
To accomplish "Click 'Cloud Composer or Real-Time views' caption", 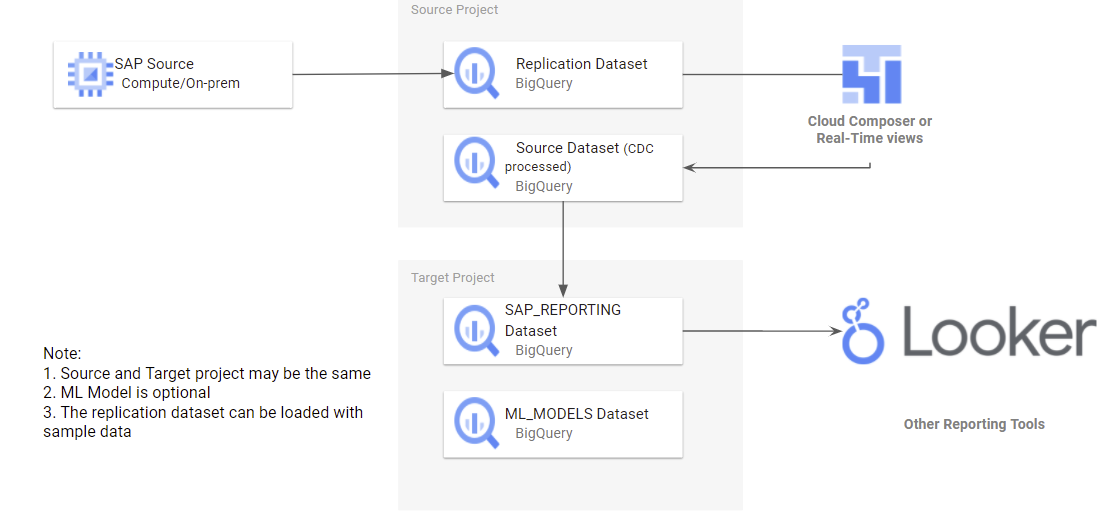I will (x=869, y=129).
